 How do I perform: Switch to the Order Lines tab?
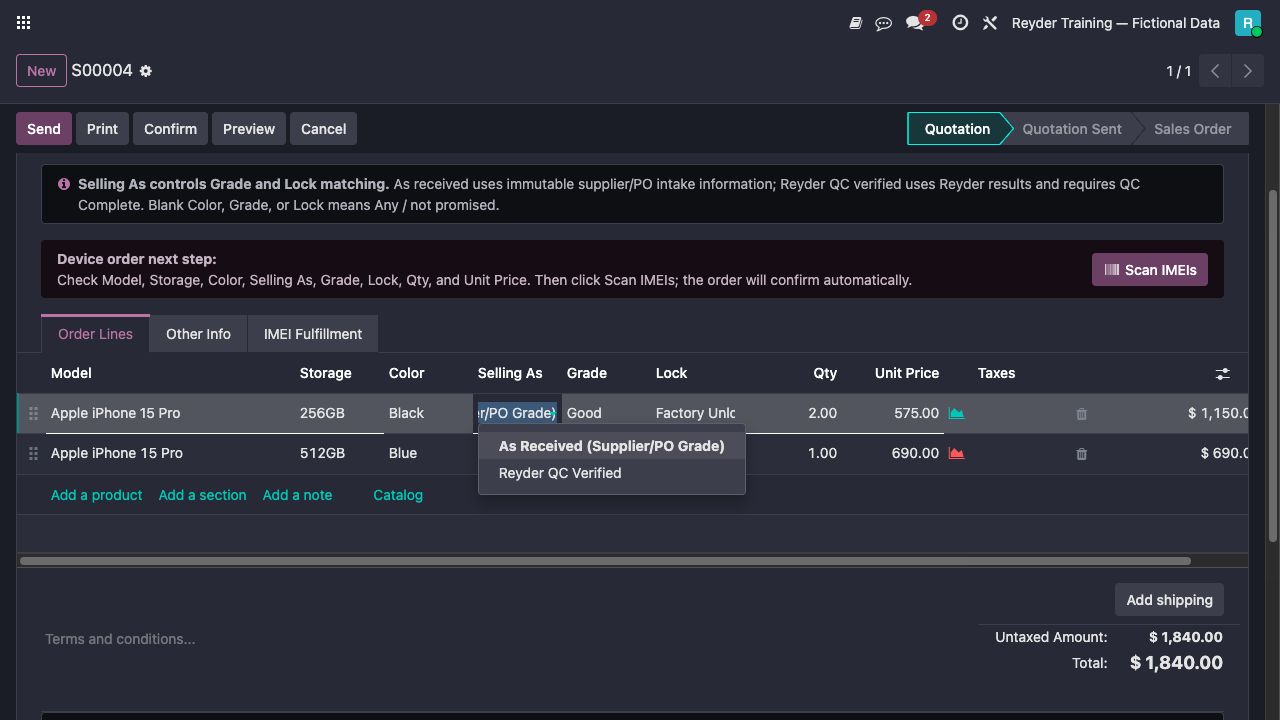95,334
